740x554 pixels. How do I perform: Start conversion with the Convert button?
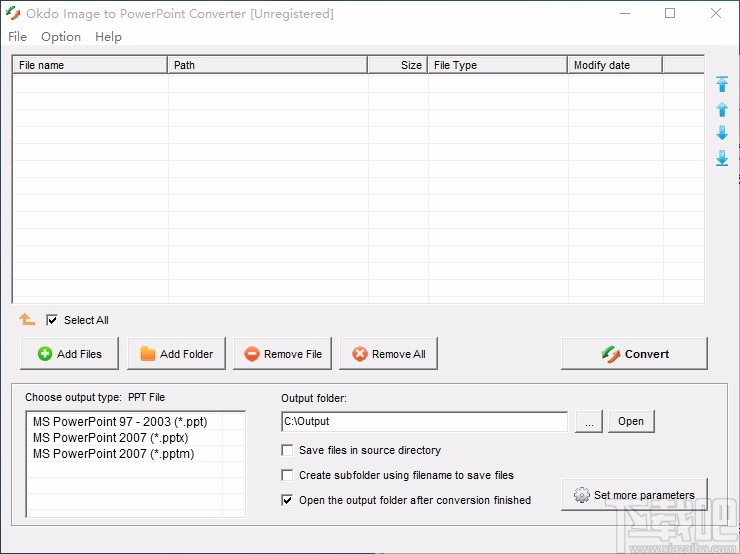pyautogui.click(x=634, y=353)
